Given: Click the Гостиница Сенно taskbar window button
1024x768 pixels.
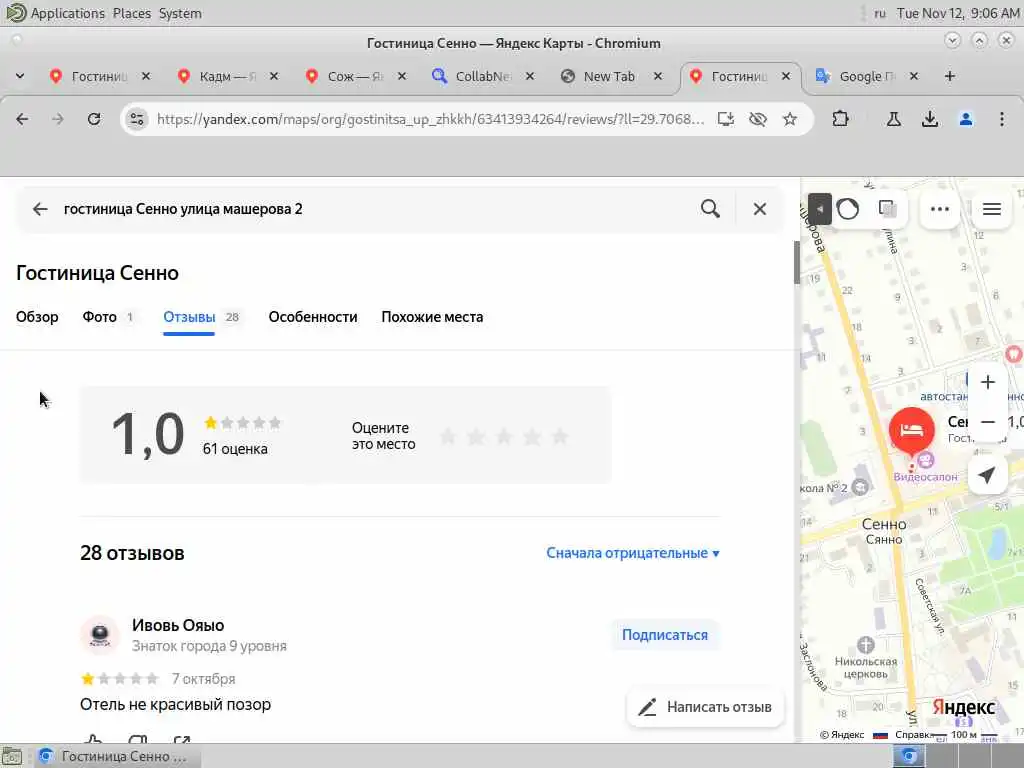Looking at the screenshot, I should [116, 756].
